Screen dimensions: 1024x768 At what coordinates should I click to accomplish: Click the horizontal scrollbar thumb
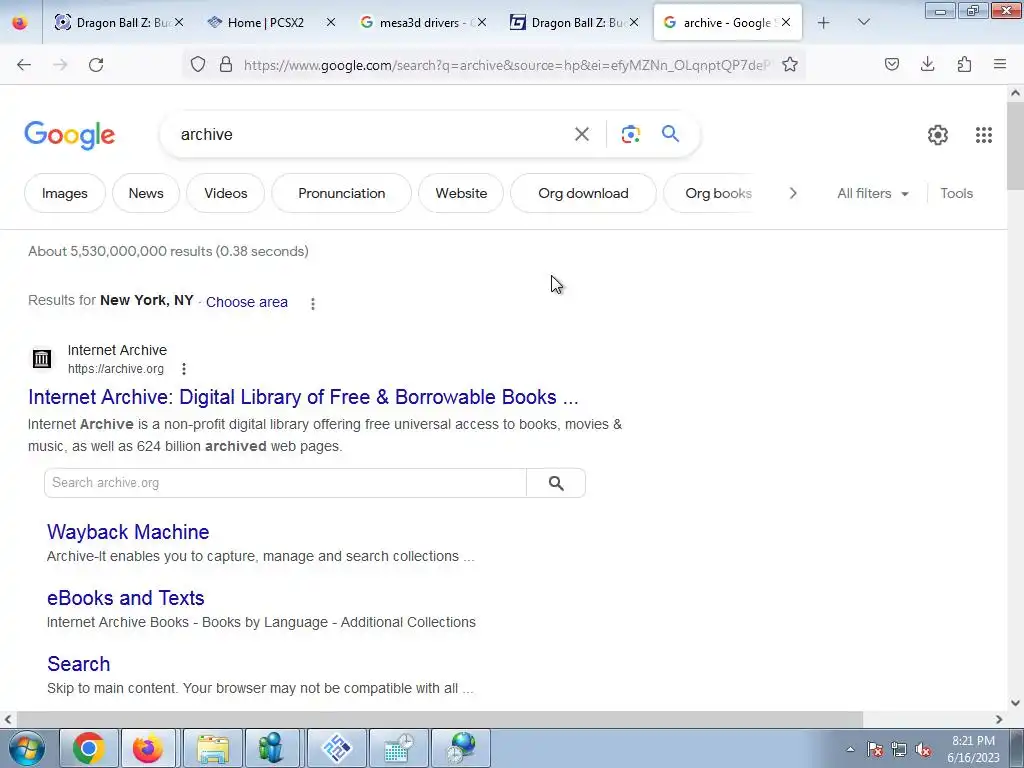coord(438,719)
